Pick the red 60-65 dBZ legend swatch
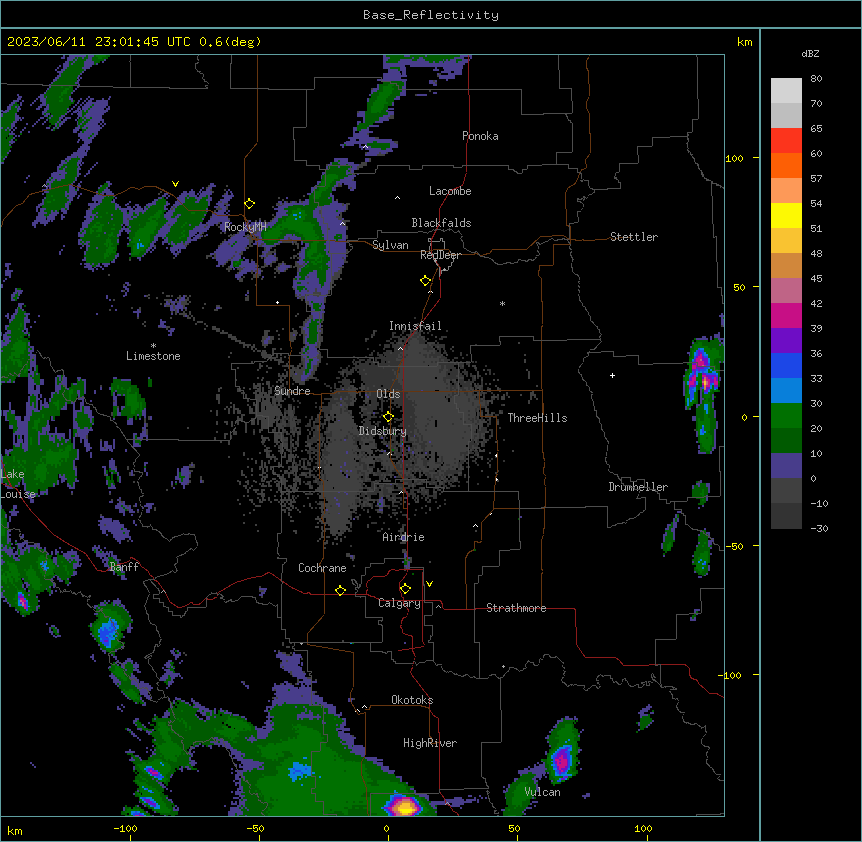 point(786,140)
